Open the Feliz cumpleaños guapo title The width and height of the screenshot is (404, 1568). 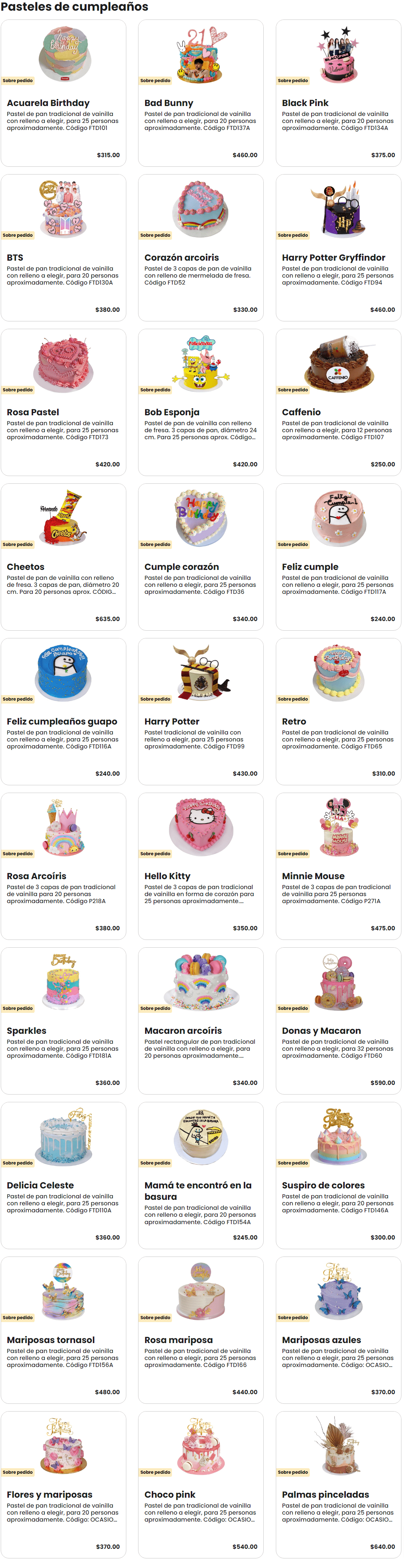pos(62,721)
